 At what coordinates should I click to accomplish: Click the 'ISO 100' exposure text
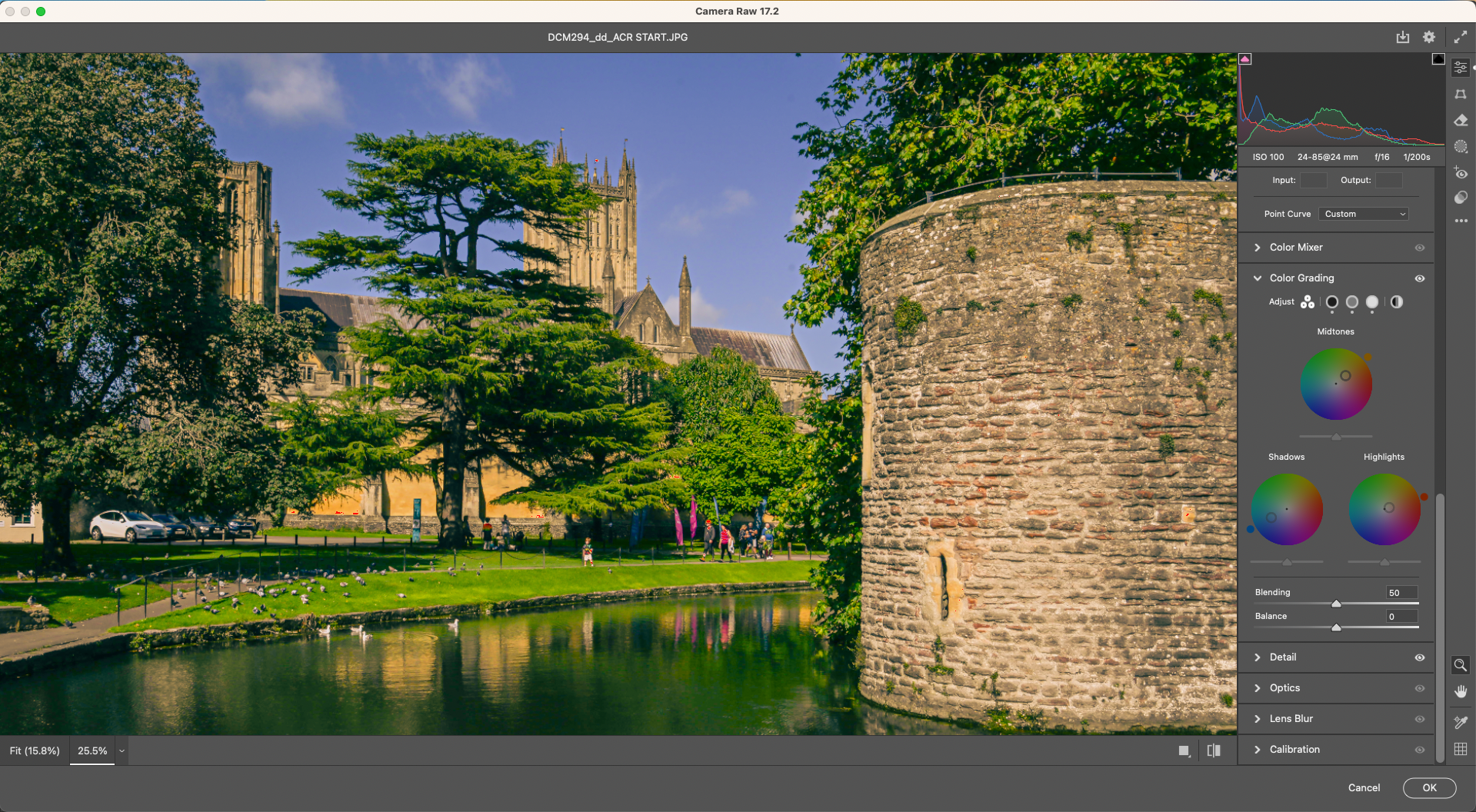pos(1268,157)
